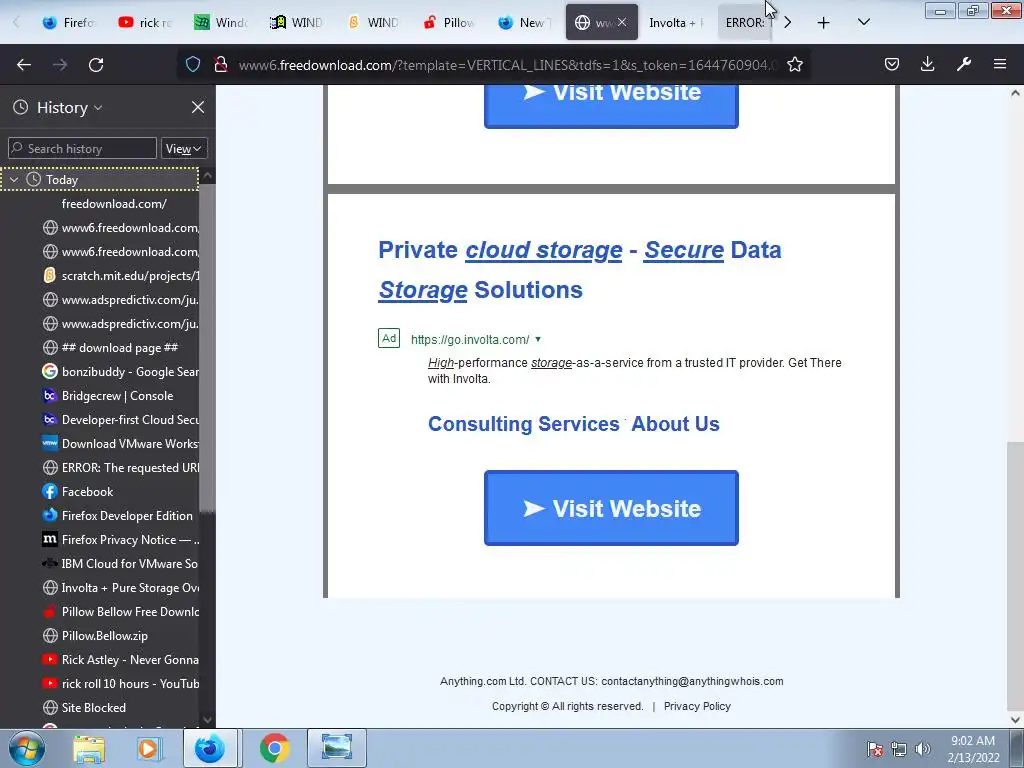Open Pillow Bellow Free Download history entry

click(120, 612)
